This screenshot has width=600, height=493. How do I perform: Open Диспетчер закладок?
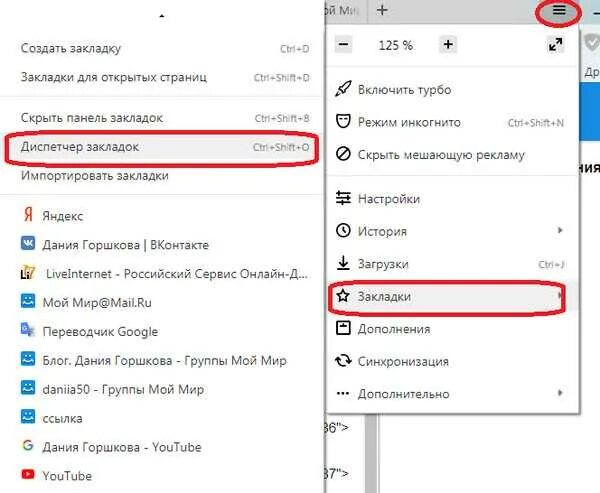(x=162, y=147)
